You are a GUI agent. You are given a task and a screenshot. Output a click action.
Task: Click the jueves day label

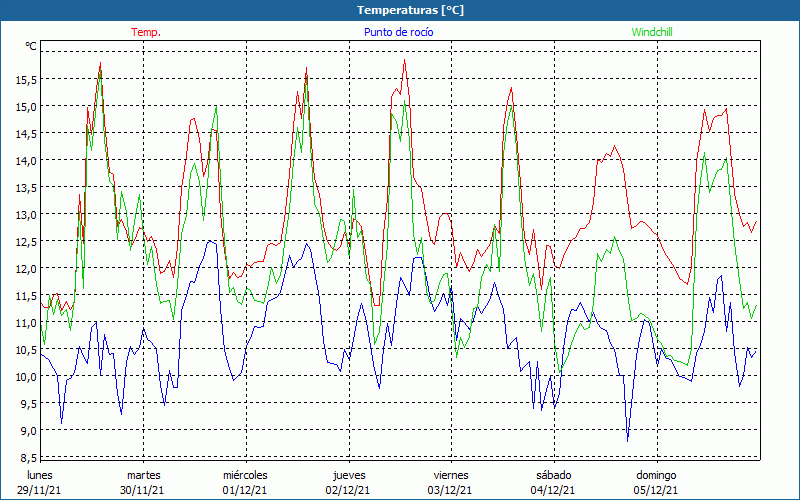tap(349, 475)
